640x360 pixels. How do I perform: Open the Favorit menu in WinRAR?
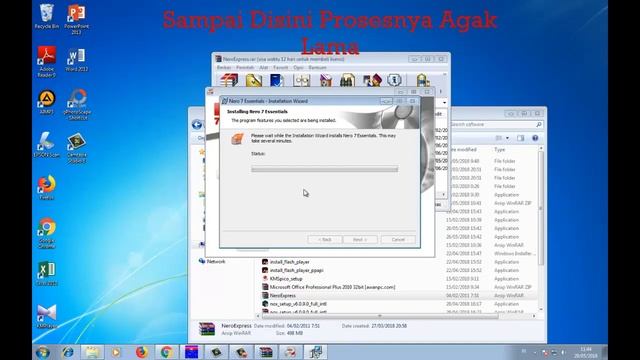(x=281, y=67)
